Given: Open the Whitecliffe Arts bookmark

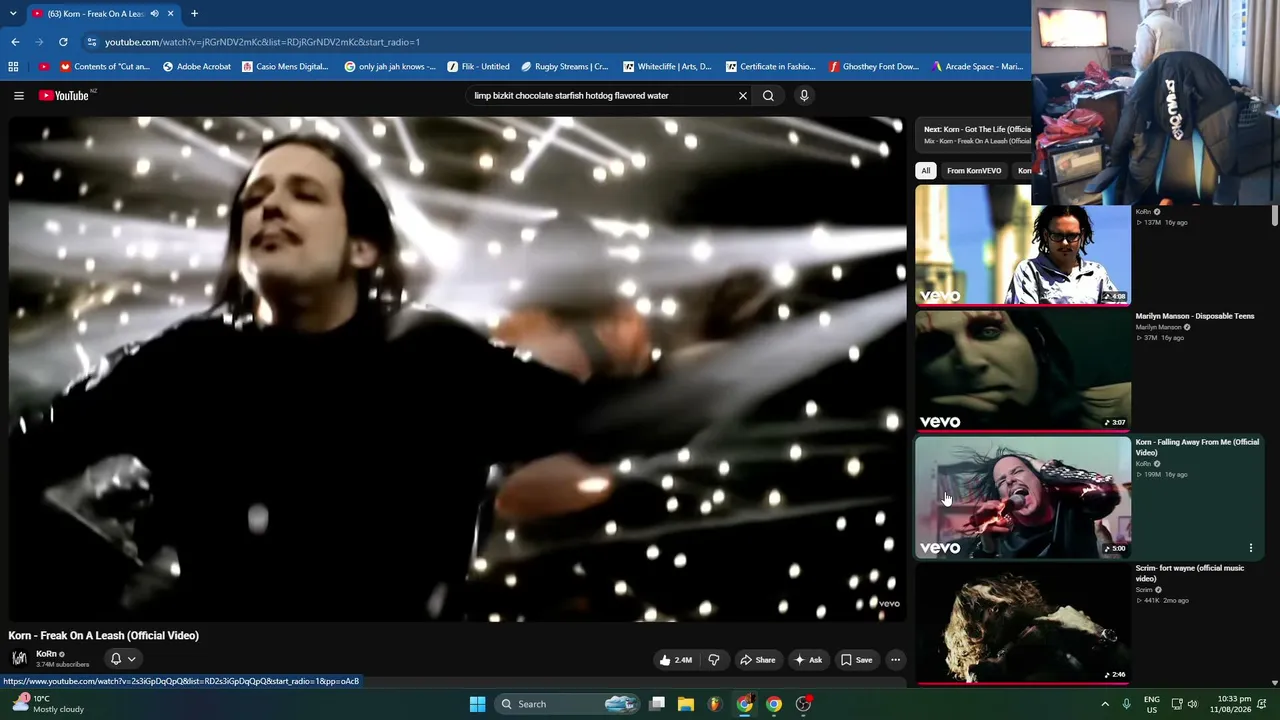Looking at the screenshot, I should click(667, 67).
